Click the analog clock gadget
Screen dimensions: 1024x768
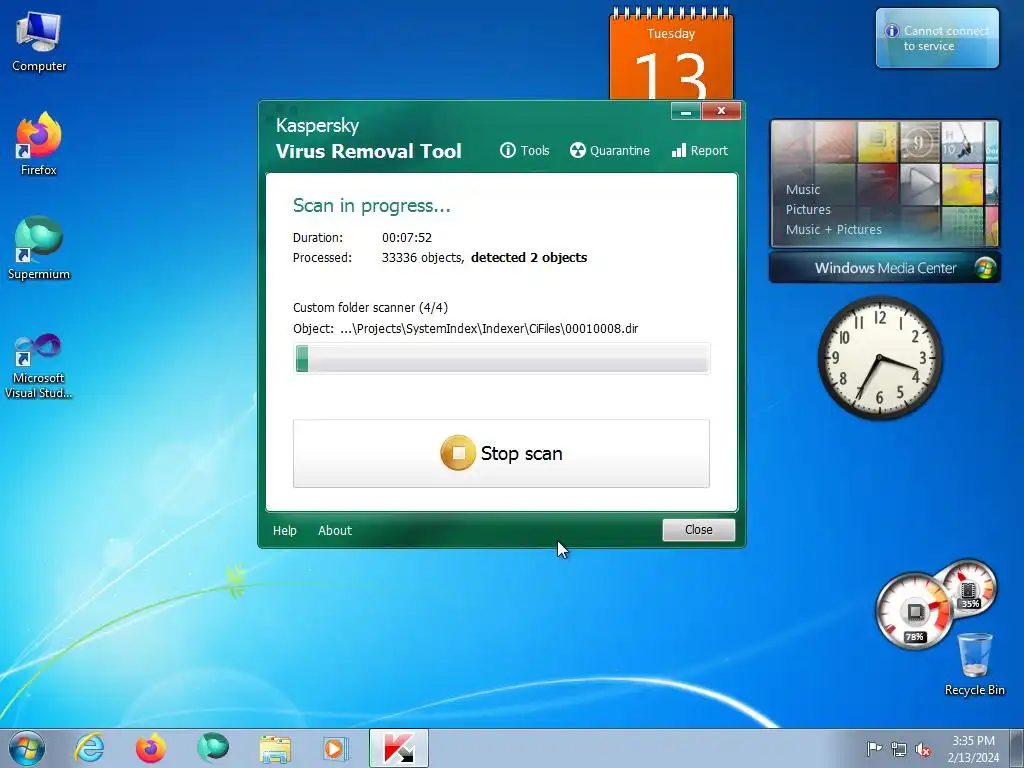[880, 358]
